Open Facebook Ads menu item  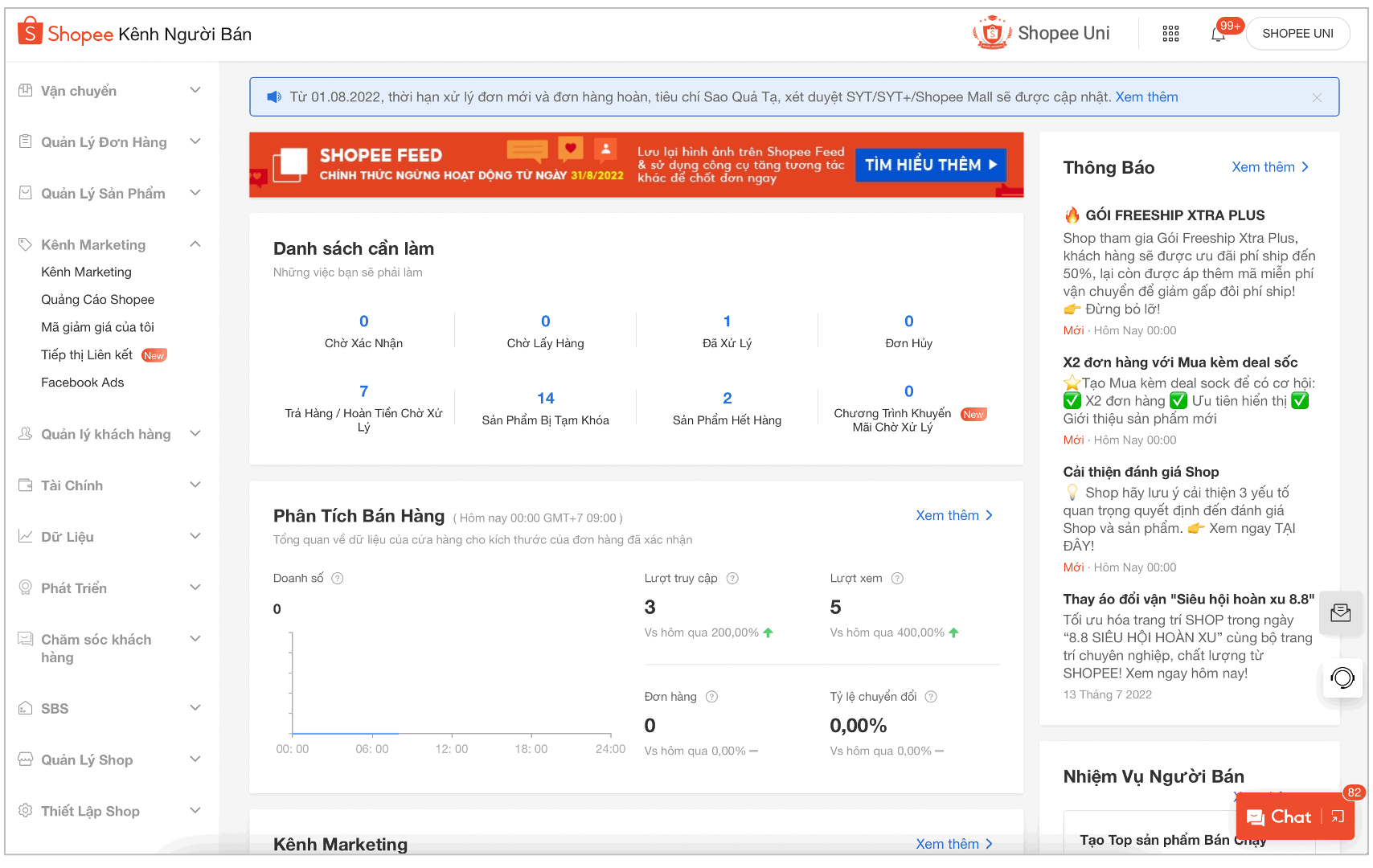point(83,383)
